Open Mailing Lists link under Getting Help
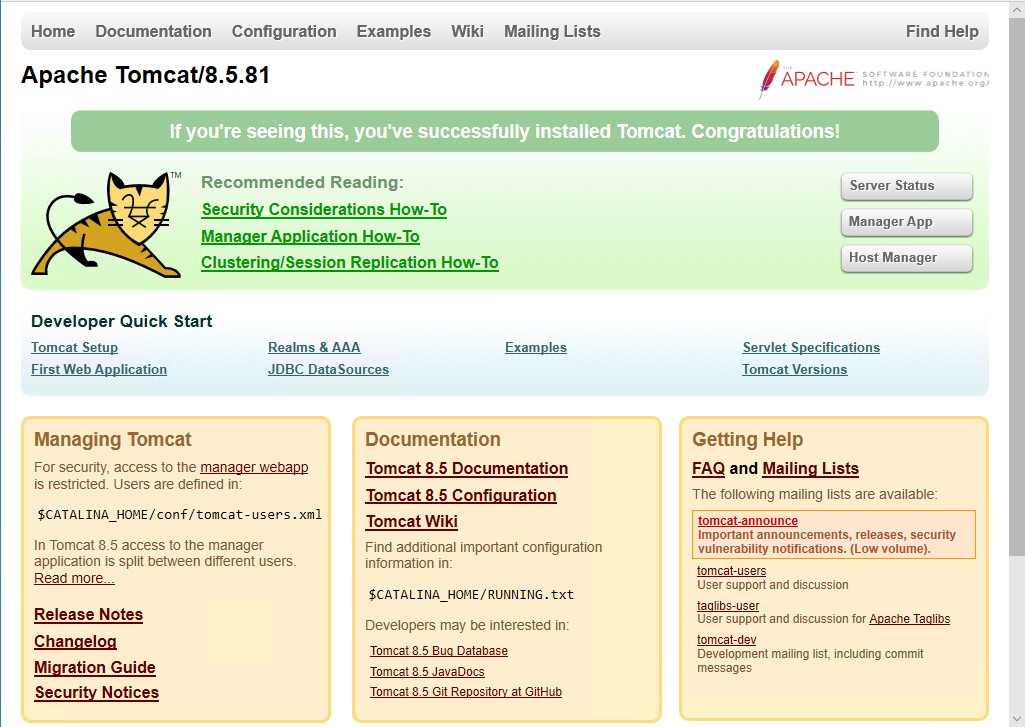Image resolution: width=1025 pixels, height=727 pixels. click(811, 469)
